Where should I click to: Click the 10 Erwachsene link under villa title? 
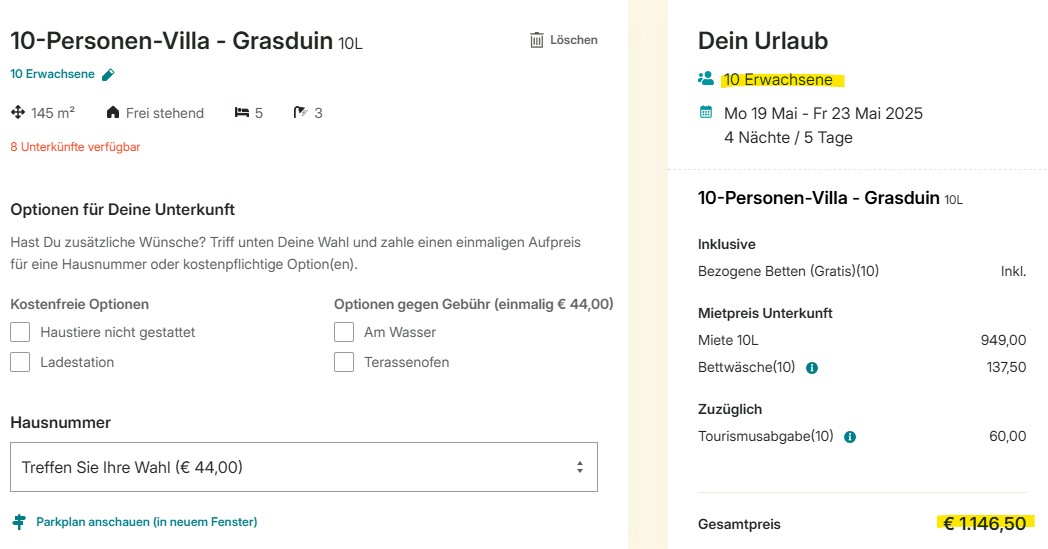52,74
